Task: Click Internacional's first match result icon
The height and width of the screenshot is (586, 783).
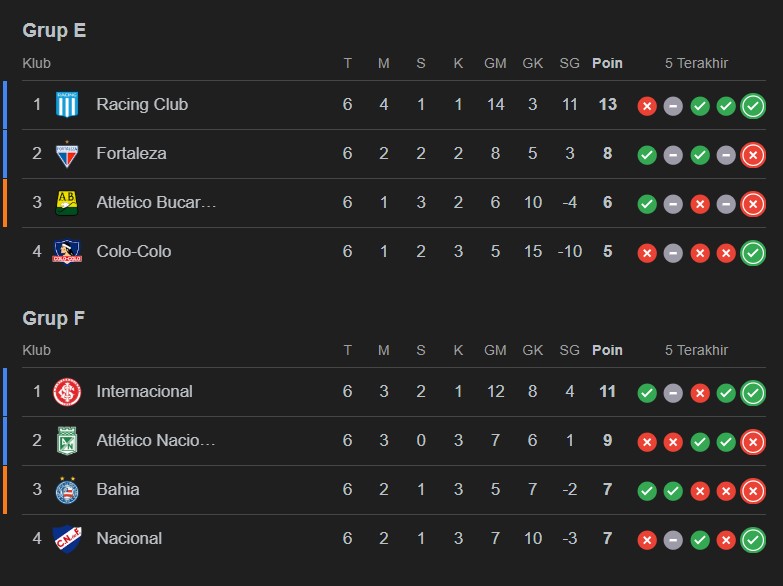Action: coord(647,392)
